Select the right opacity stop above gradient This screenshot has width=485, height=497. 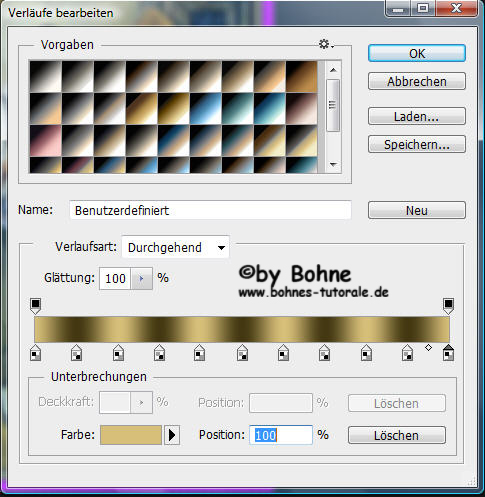pos(448,306)
